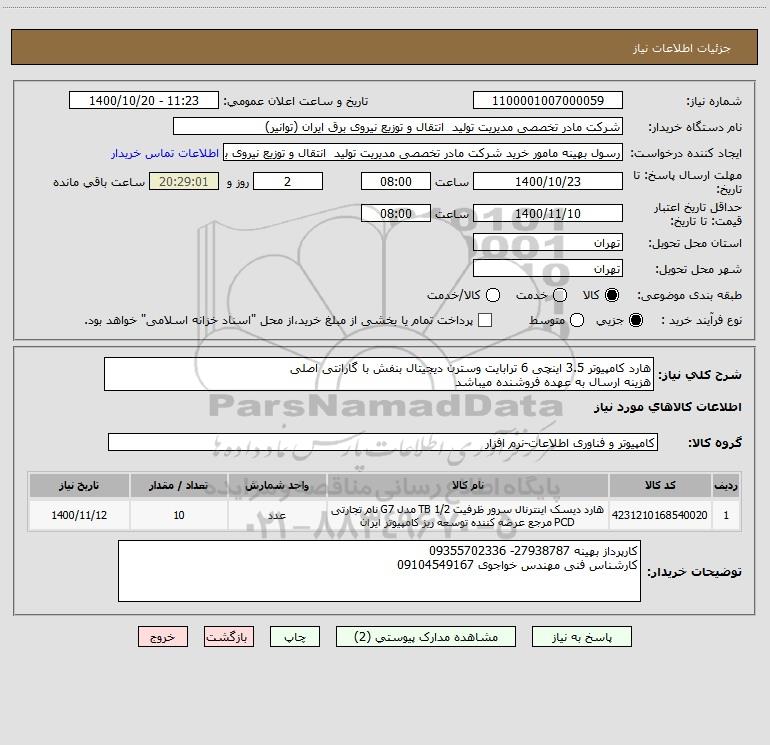This screenshot has width=770, height=745.
Task: Click the delivery city field تهران
Action: point(548,268)
